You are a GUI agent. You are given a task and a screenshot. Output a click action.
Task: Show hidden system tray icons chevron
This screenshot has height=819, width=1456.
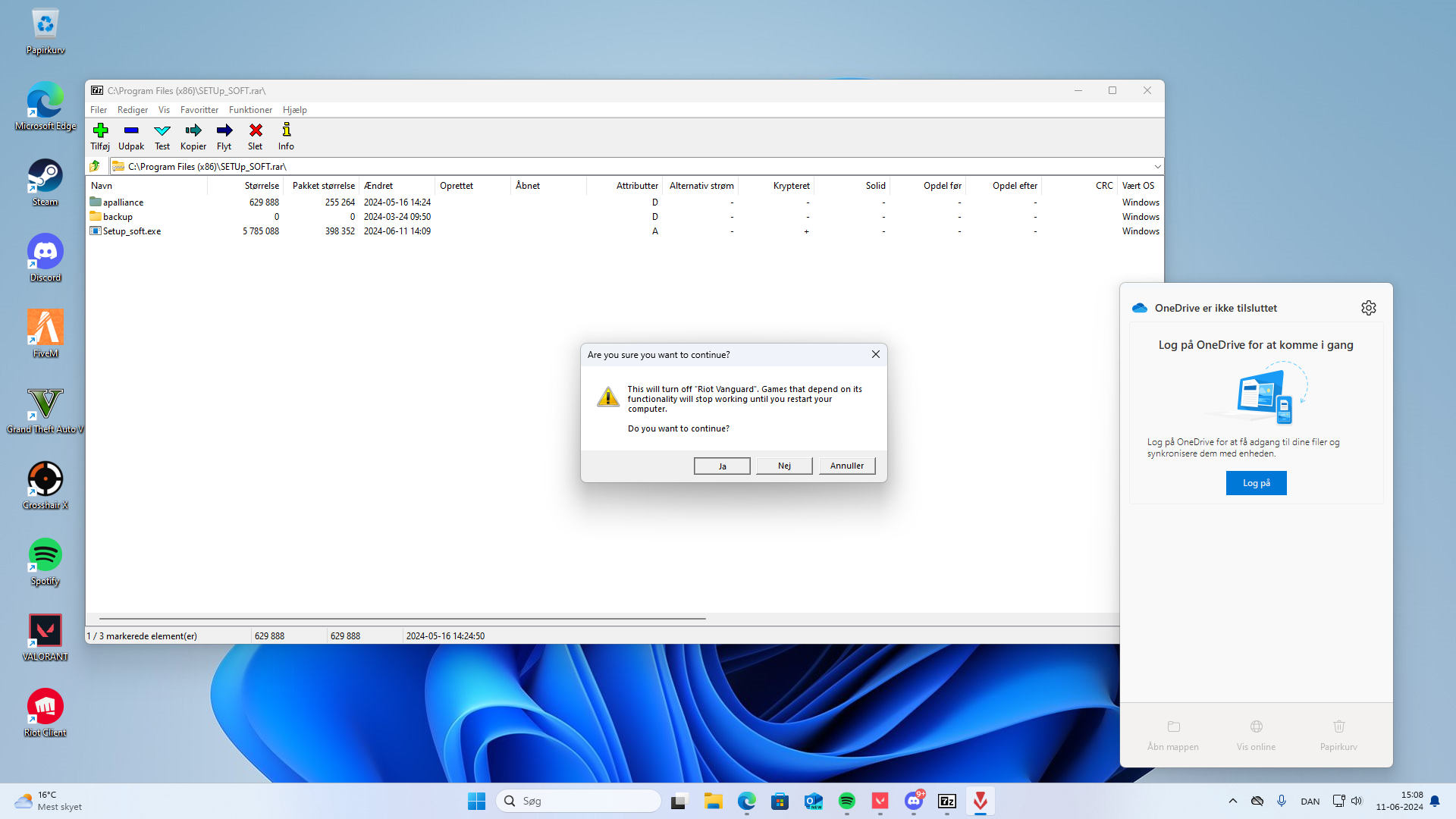(x=1232, y=801)
